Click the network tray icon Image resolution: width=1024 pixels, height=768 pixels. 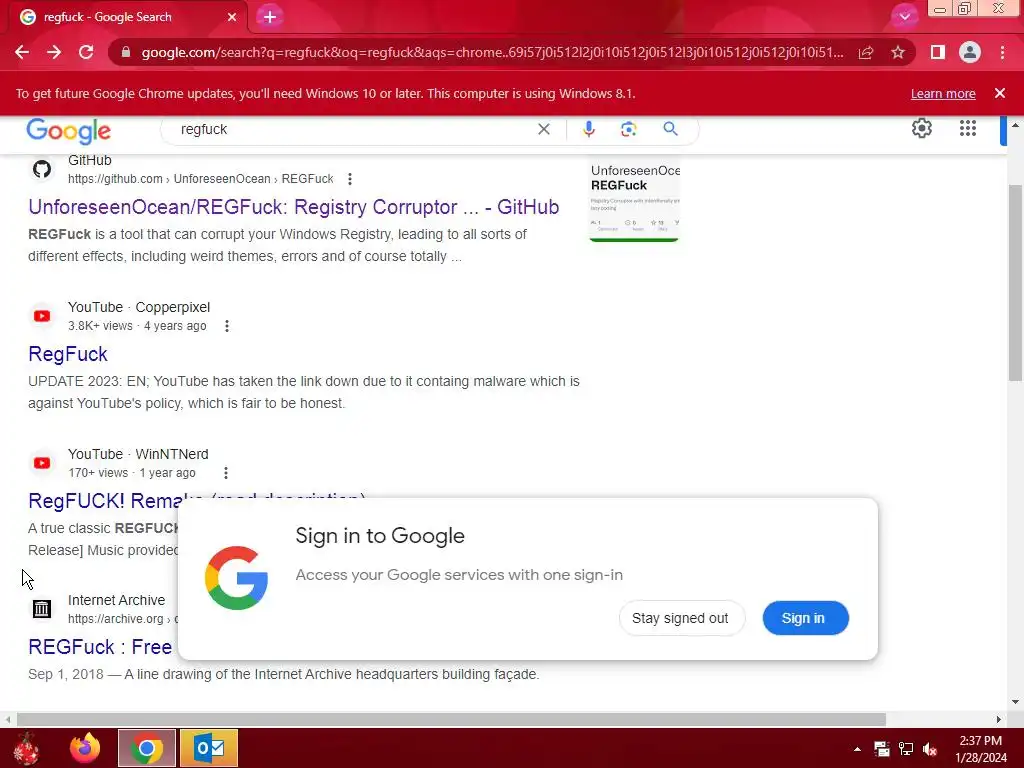point(906,749)
